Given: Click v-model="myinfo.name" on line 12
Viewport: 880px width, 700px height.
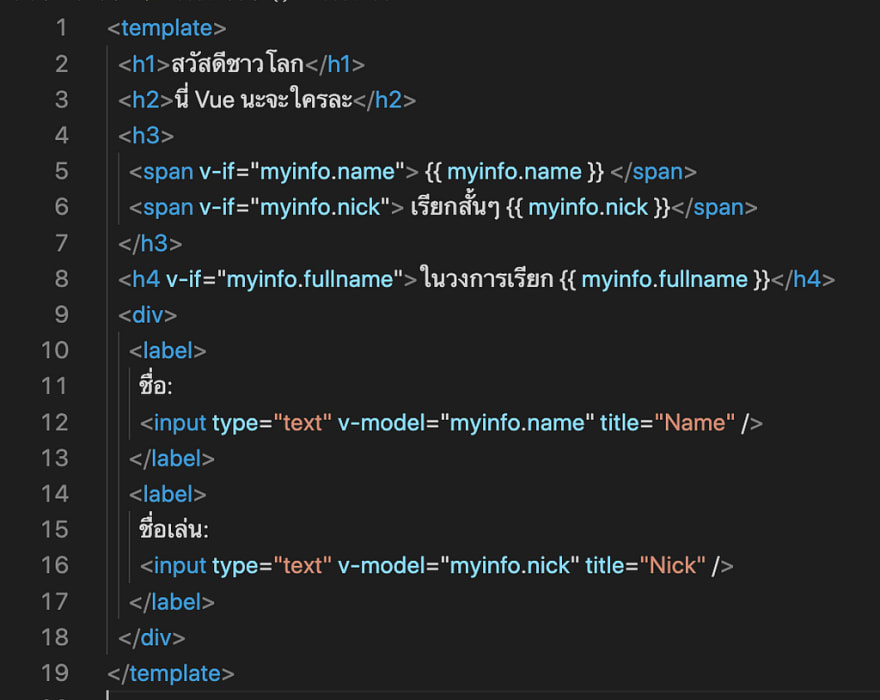Looking at the screenshot, I should pos(466,423).
